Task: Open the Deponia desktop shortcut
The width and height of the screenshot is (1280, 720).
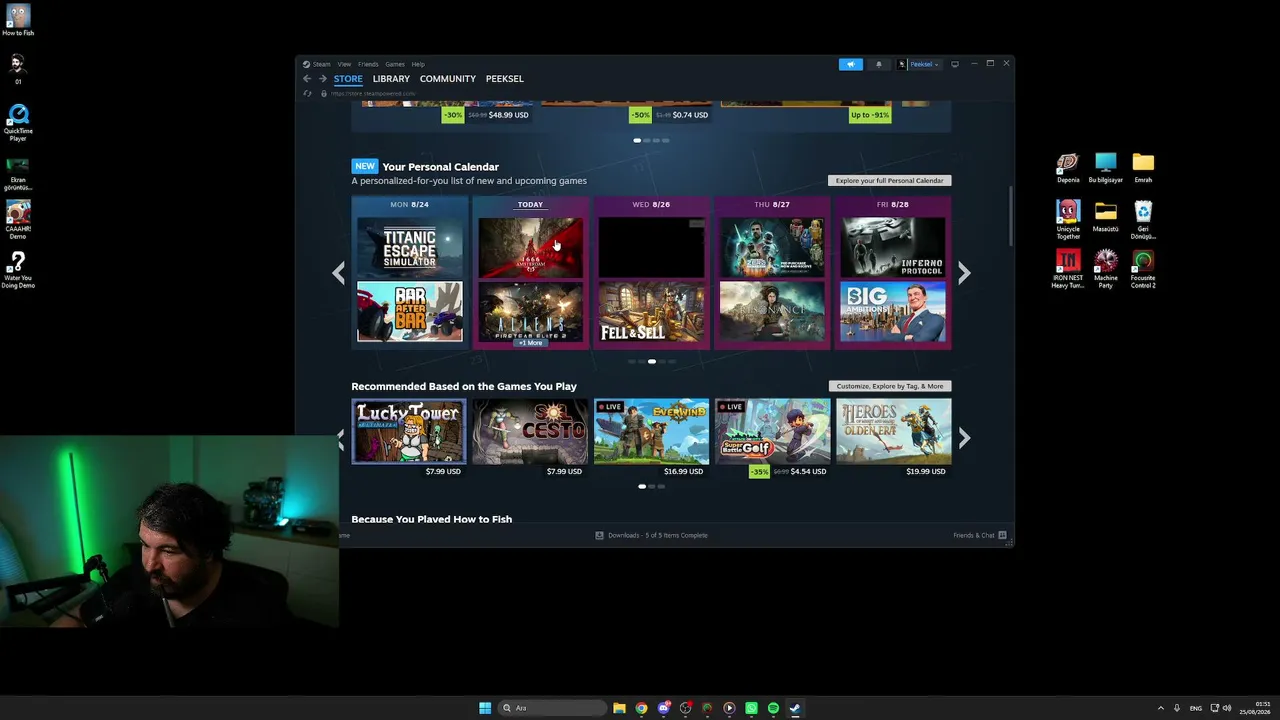Action: click(1068, 168)
